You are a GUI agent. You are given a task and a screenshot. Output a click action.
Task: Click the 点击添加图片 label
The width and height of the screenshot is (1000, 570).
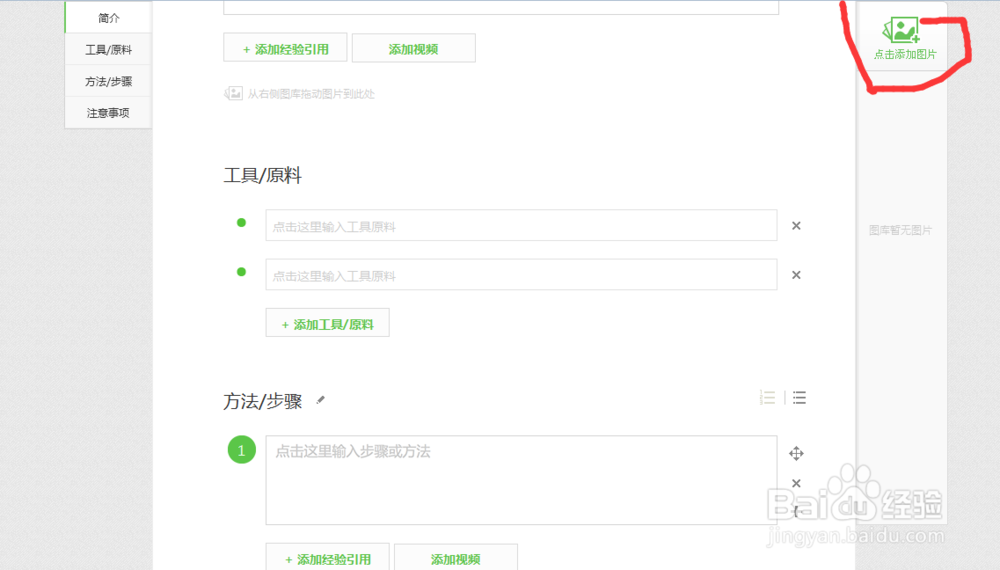pos(905,55)
